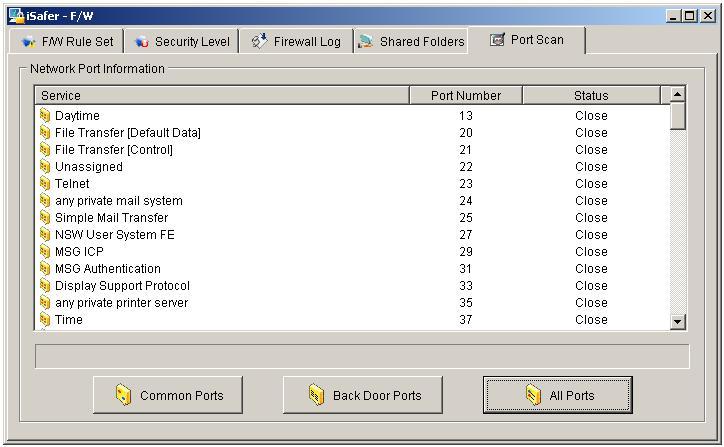Screen dimensions: 724x447
Task: Select the Port Scan tab
Action: click(x=527, y=40)
